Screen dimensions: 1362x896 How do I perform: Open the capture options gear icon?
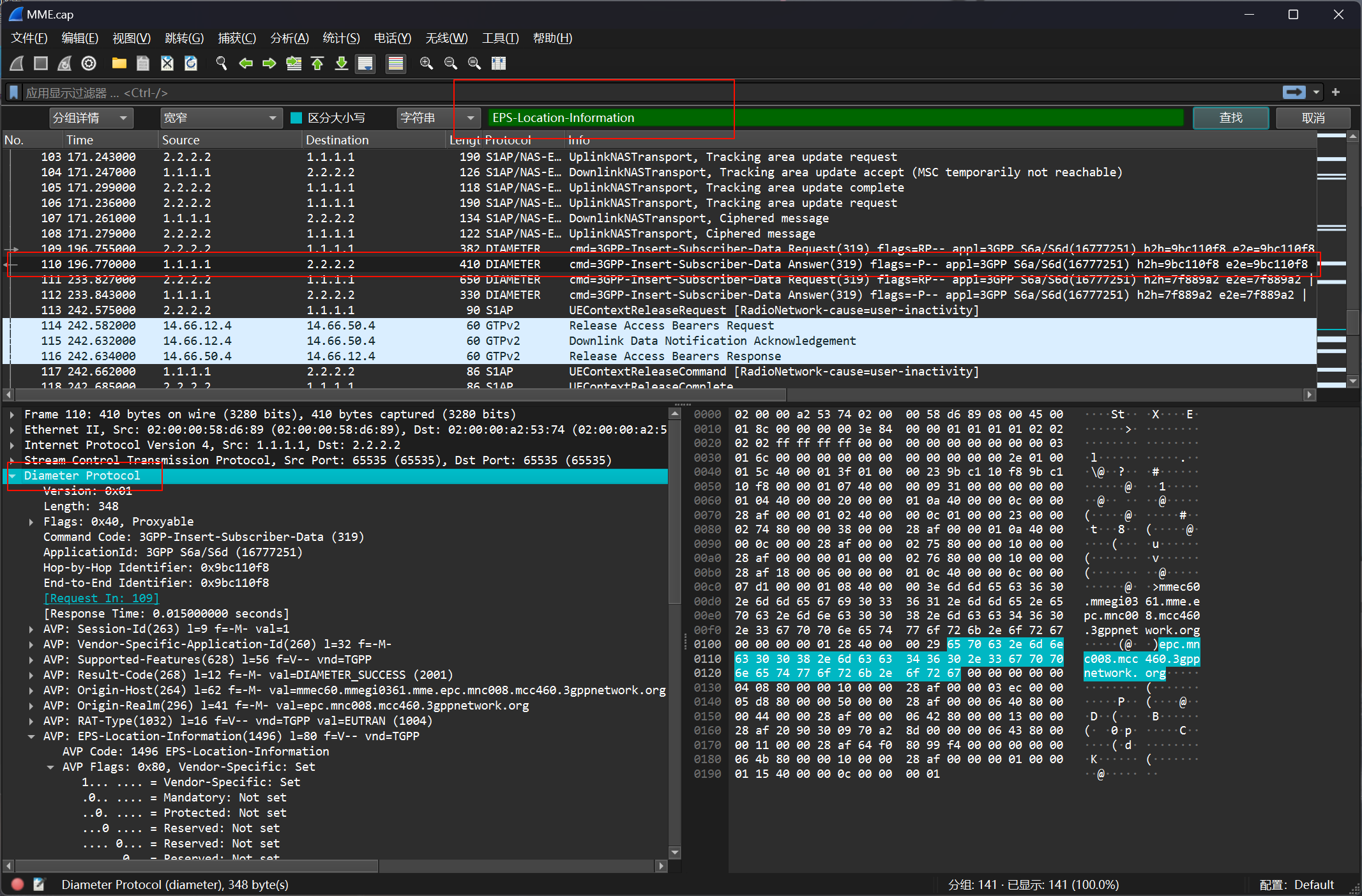tap(89, 63)
